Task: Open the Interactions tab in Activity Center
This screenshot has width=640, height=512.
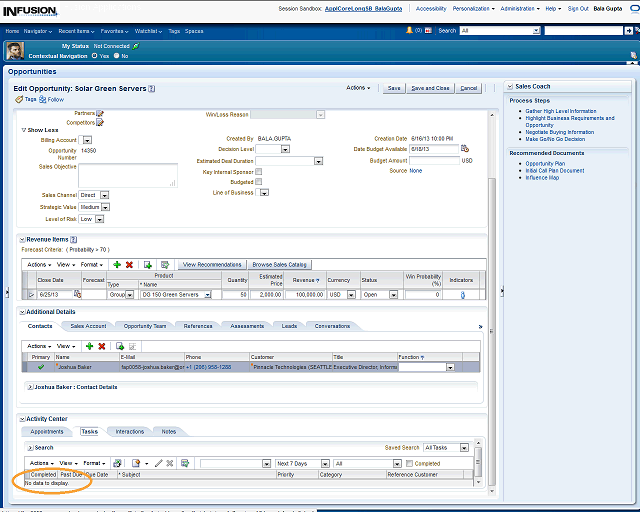Action: click(x=129, y=432)
